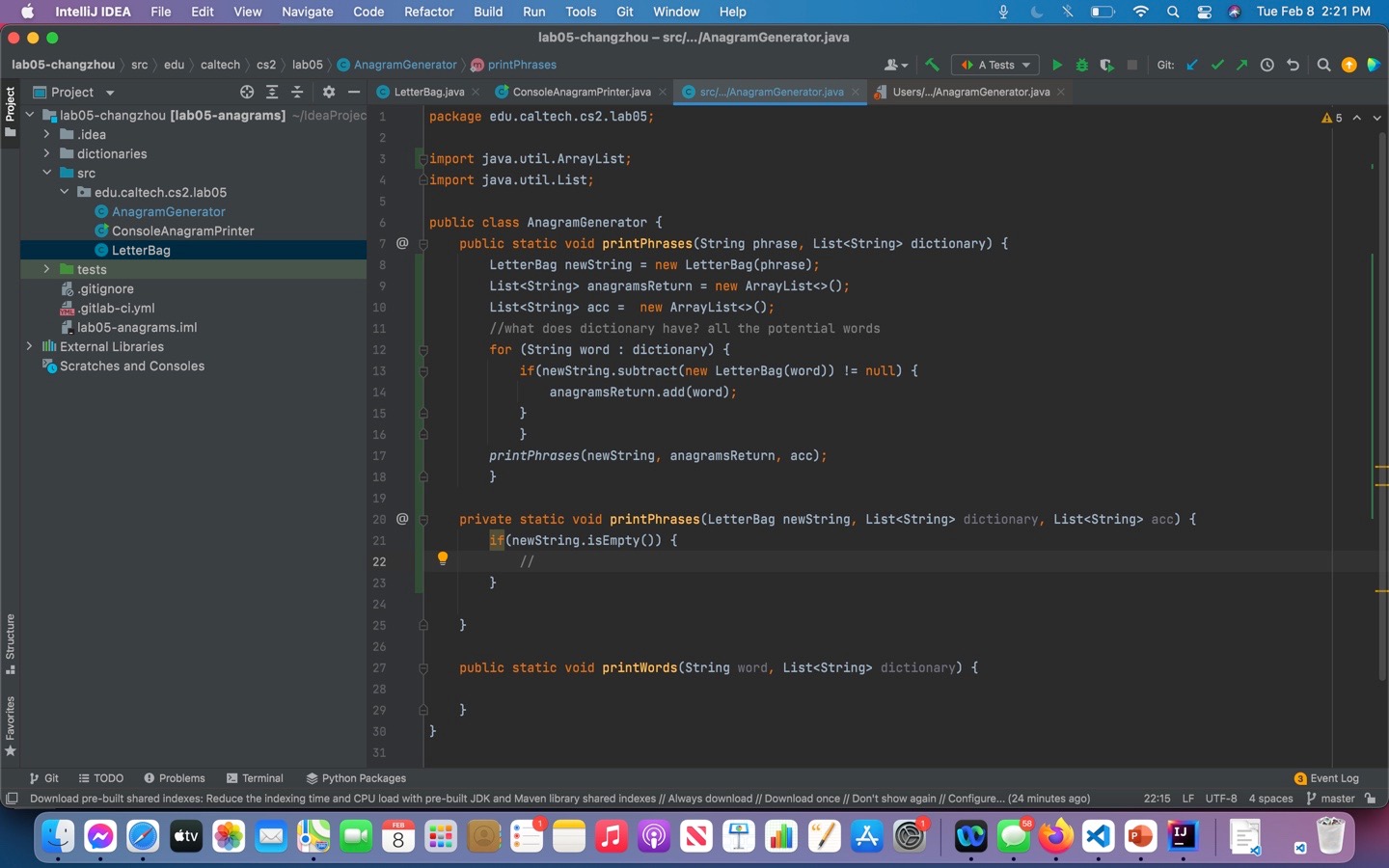Open Git show history clock icon
This screenshot has width=1389, height=868.
pyautogui.click(x=1267, y=65)
